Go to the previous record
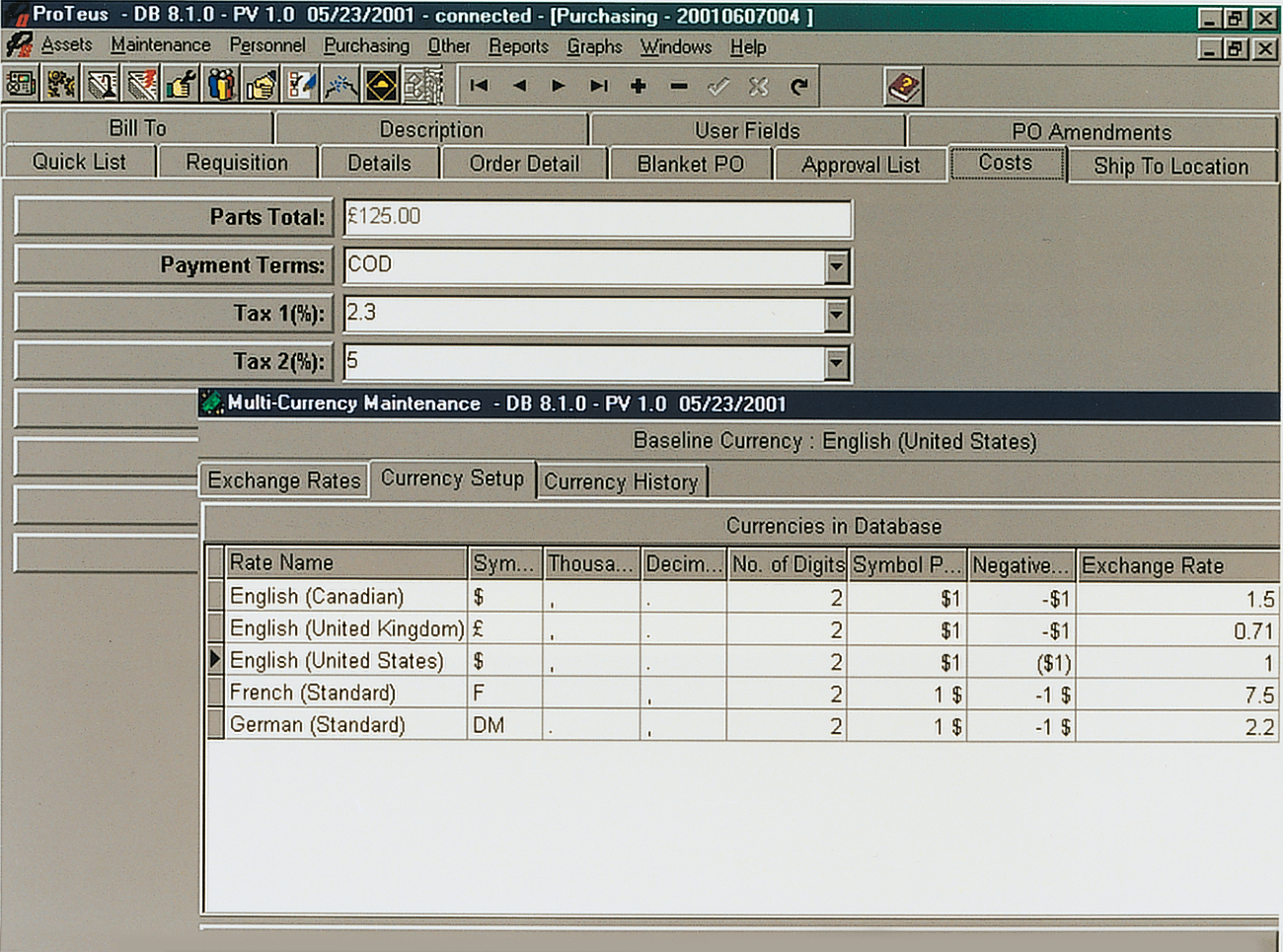 [519, 87]
